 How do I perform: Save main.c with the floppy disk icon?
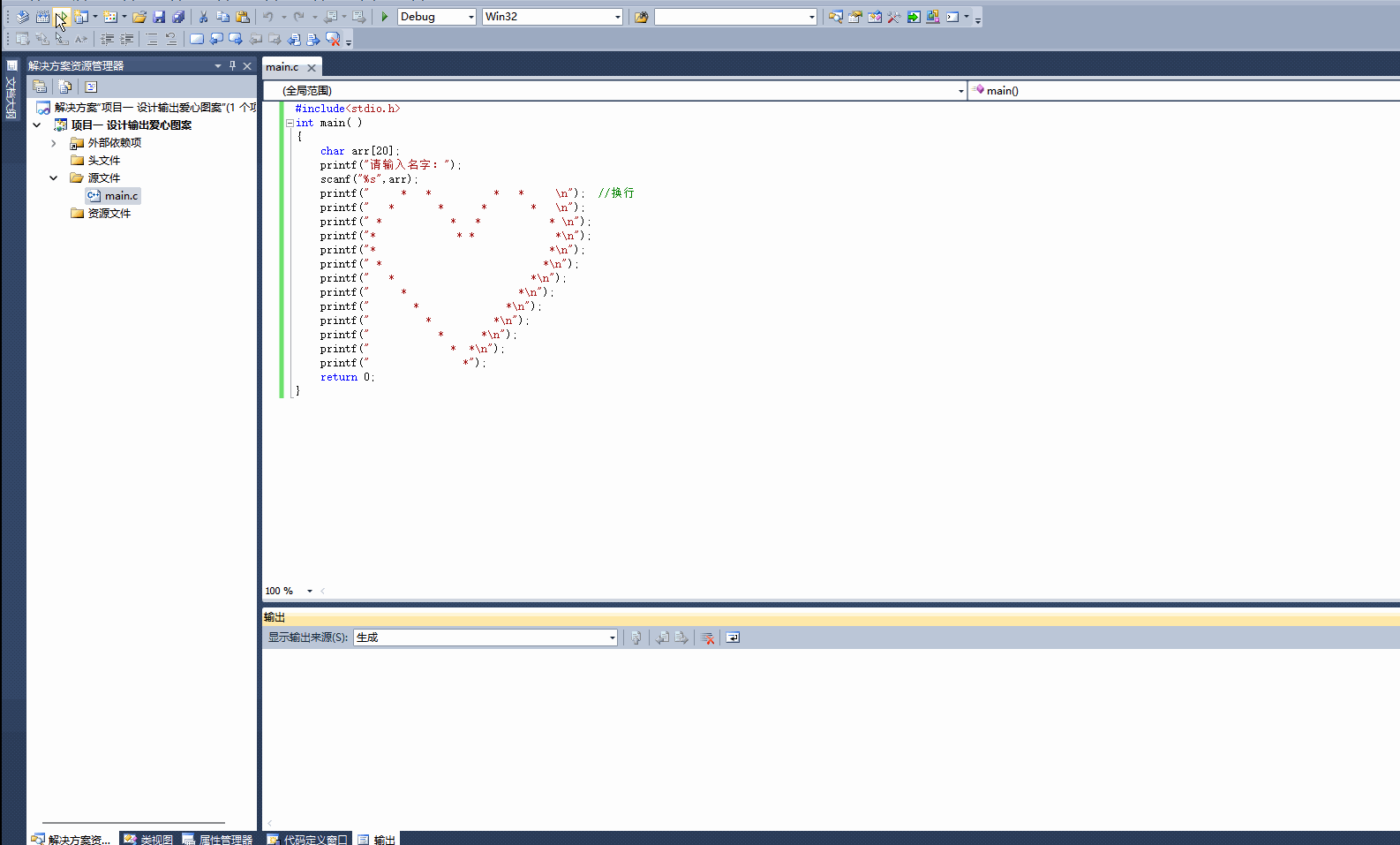159,17
